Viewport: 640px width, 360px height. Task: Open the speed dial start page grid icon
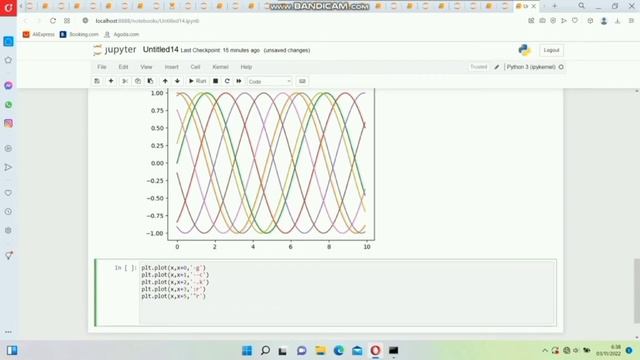[67, 20]
